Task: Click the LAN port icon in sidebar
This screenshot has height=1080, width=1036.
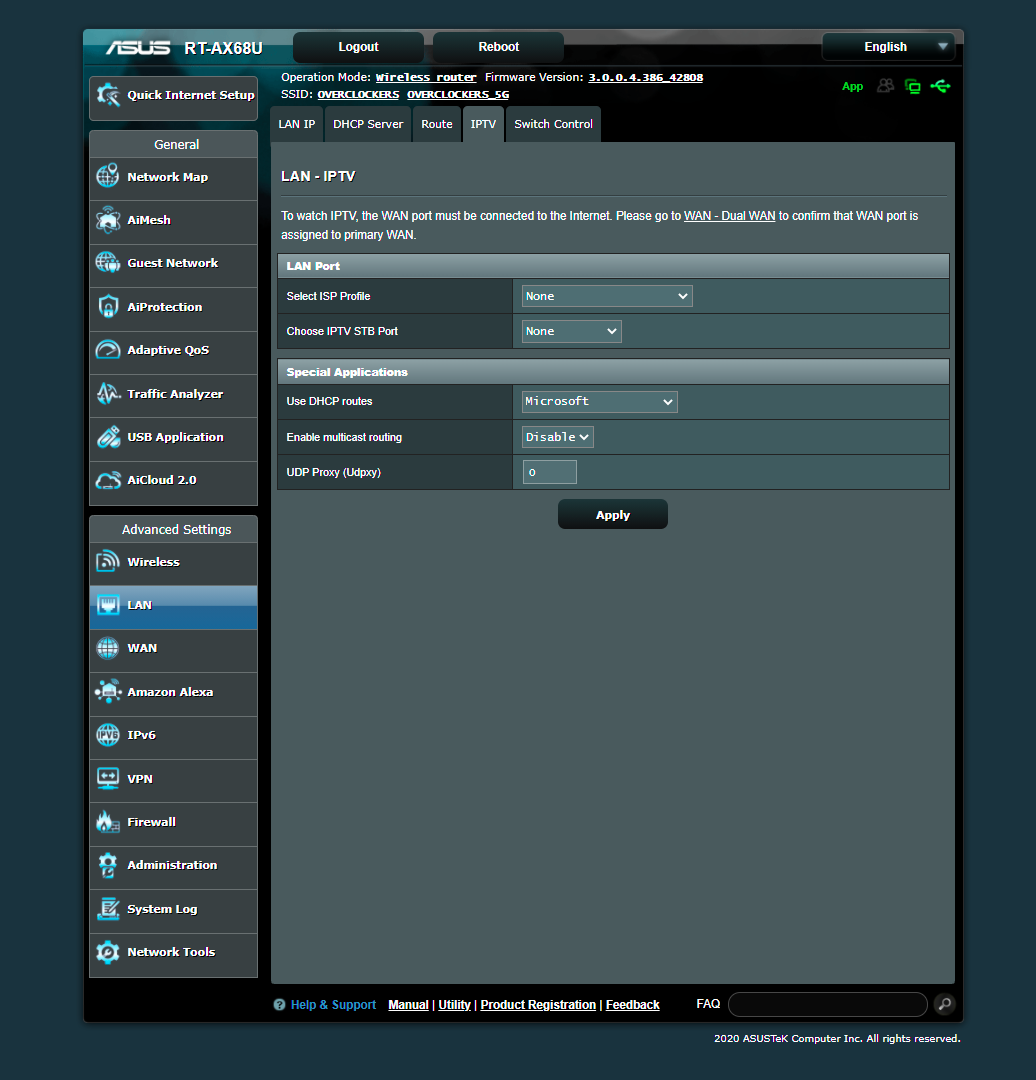Action: [x=108, y=605]
